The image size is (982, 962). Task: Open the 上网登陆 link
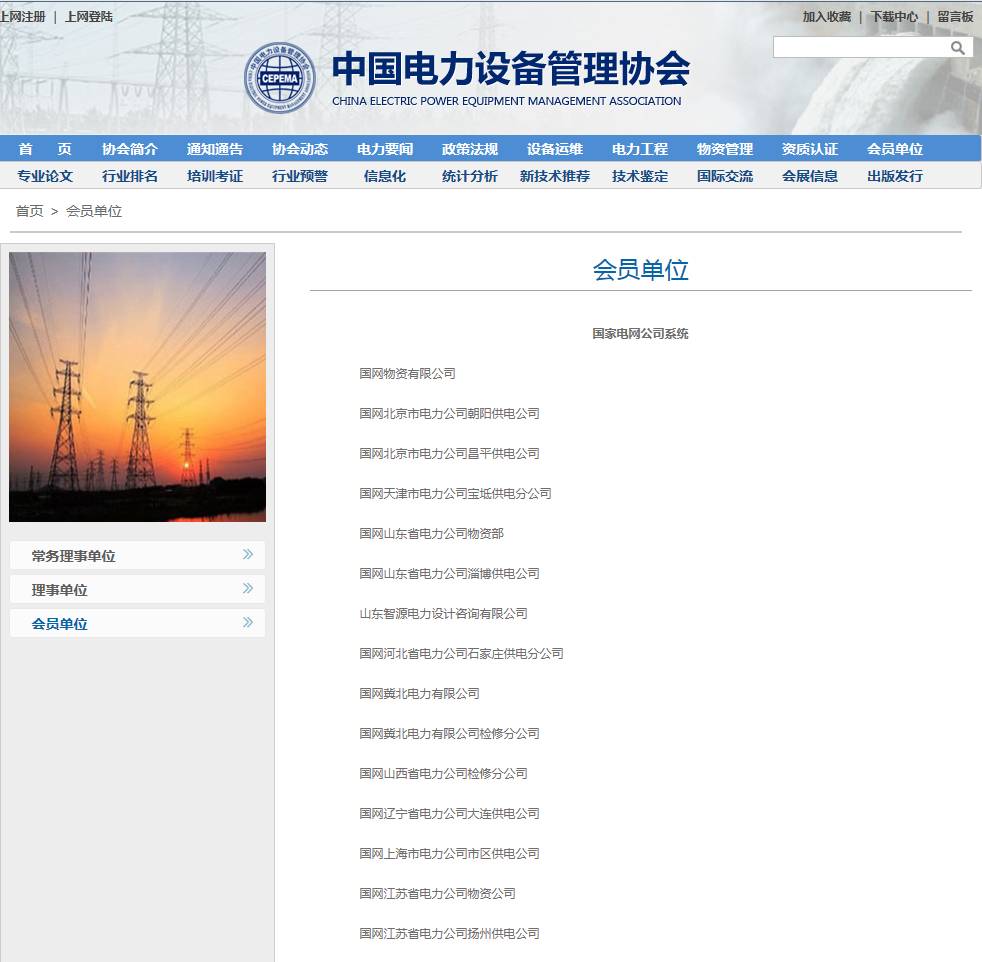89,17
